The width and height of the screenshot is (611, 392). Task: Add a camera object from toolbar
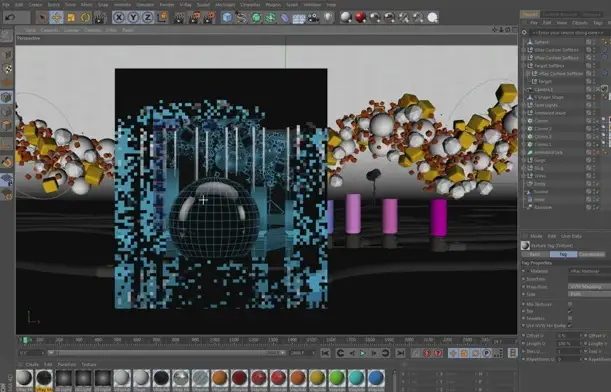point(313,18)
